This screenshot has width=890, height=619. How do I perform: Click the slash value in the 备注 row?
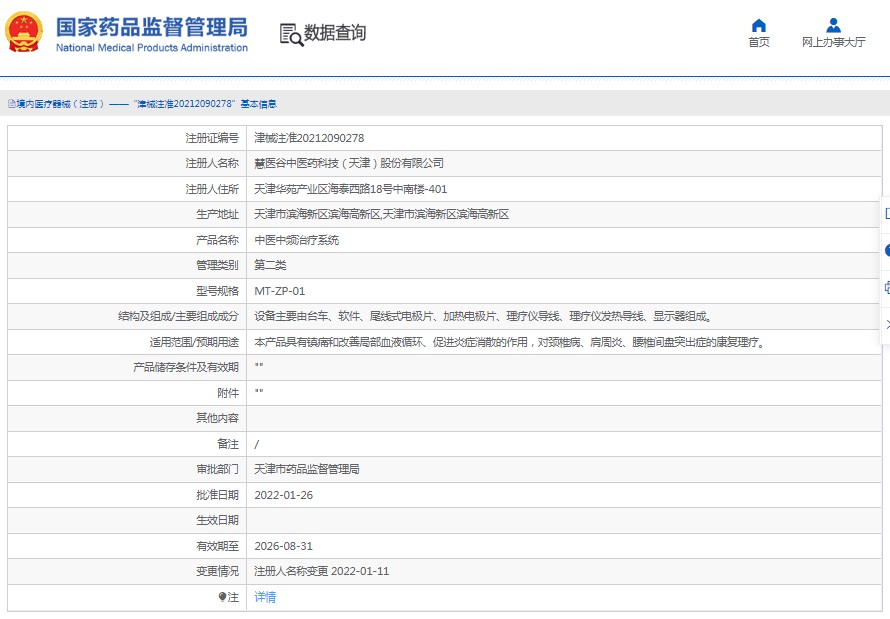point(257,444)
